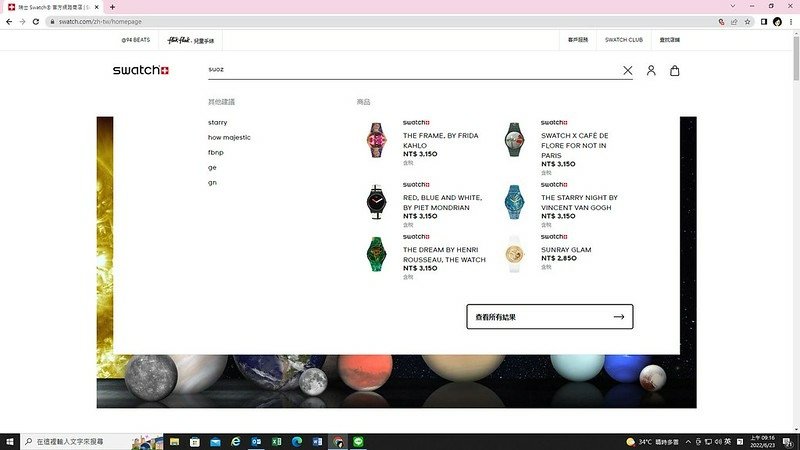This screenshot has width=800, height=450.
Task: Click the address bar URL
Action: point(100,21)
